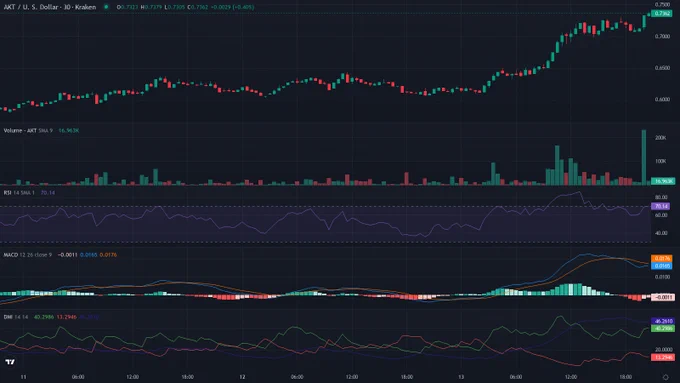Click the tallest volume bar on the right
The image size is (680, 383).
click(x=644, y=157)
